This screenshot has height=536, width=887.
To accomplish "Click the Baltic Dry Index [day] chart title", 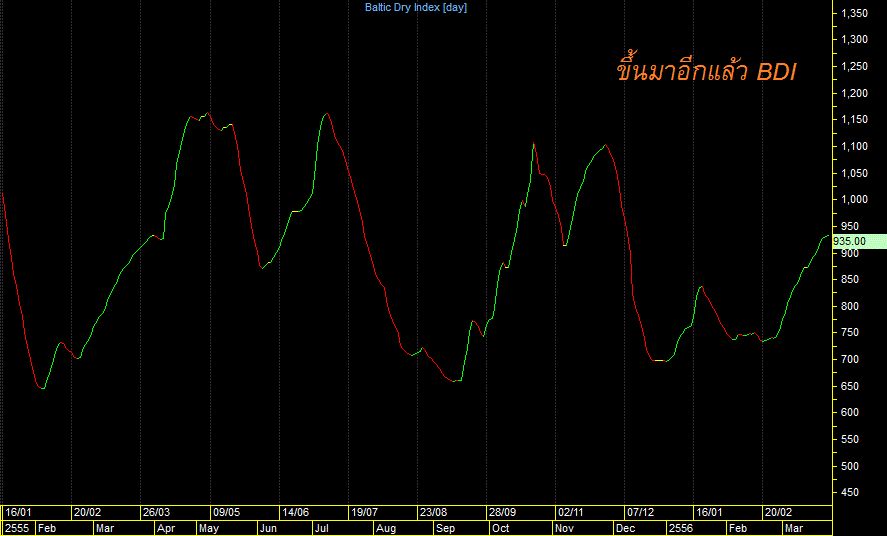I will 416,7.
